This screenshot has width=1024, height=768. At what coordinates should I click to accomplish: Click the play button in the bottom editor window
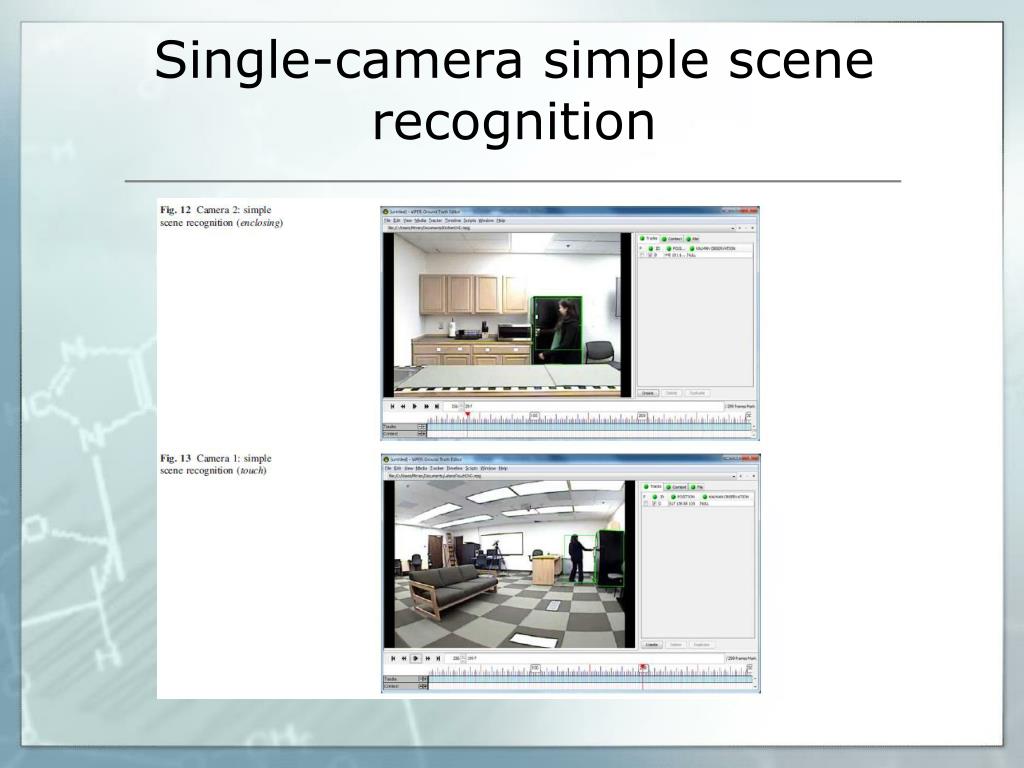tap(416, 658)
